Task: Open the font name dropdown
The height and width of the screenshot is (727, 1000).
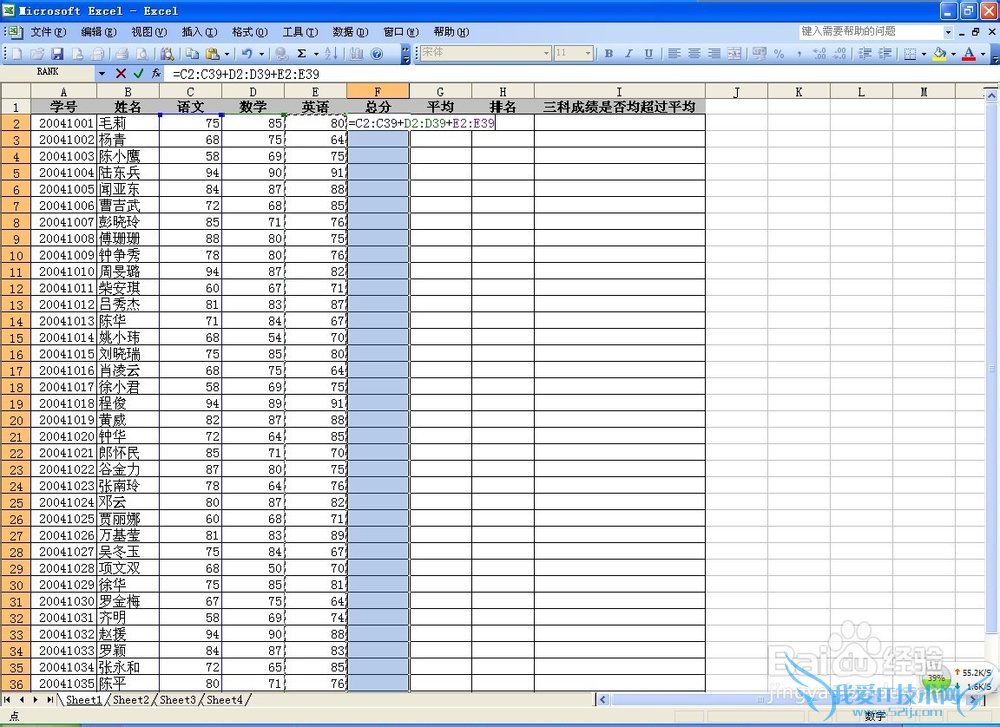Action: tap(547, 54)
